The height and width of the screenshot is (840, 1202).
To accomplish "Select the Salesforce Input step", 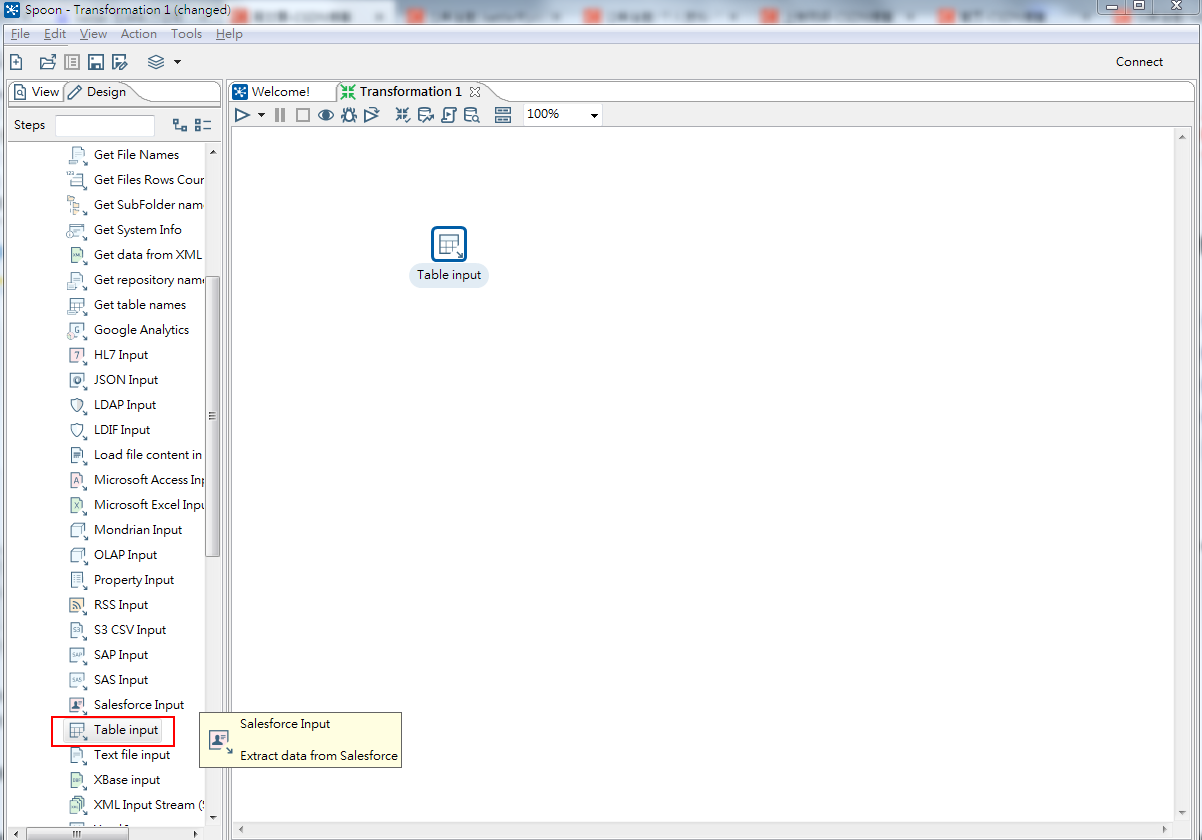I will pos(139,704).
